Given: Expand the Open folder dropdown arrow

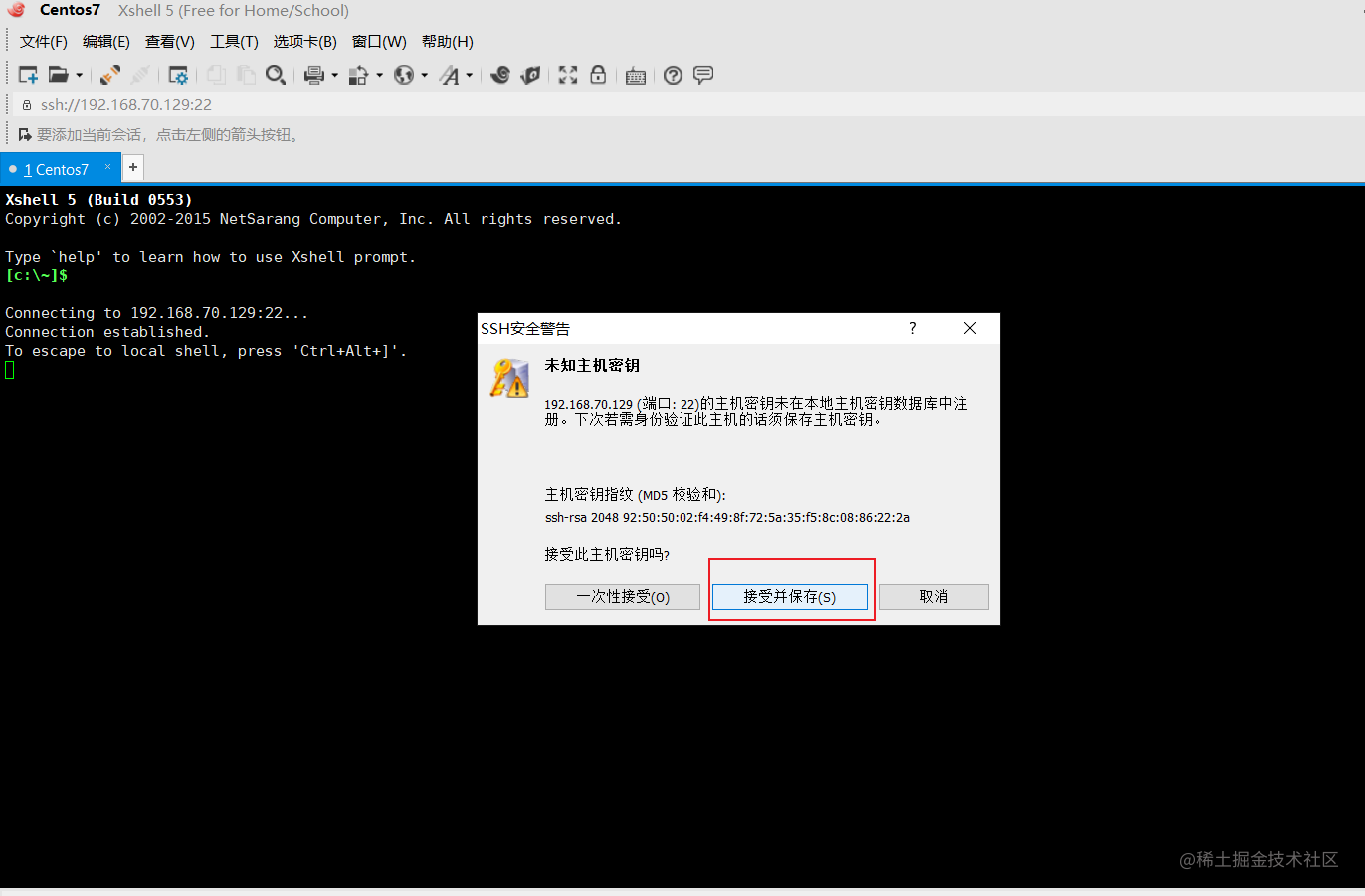Looking at the screenshot, I should [79, 75].
